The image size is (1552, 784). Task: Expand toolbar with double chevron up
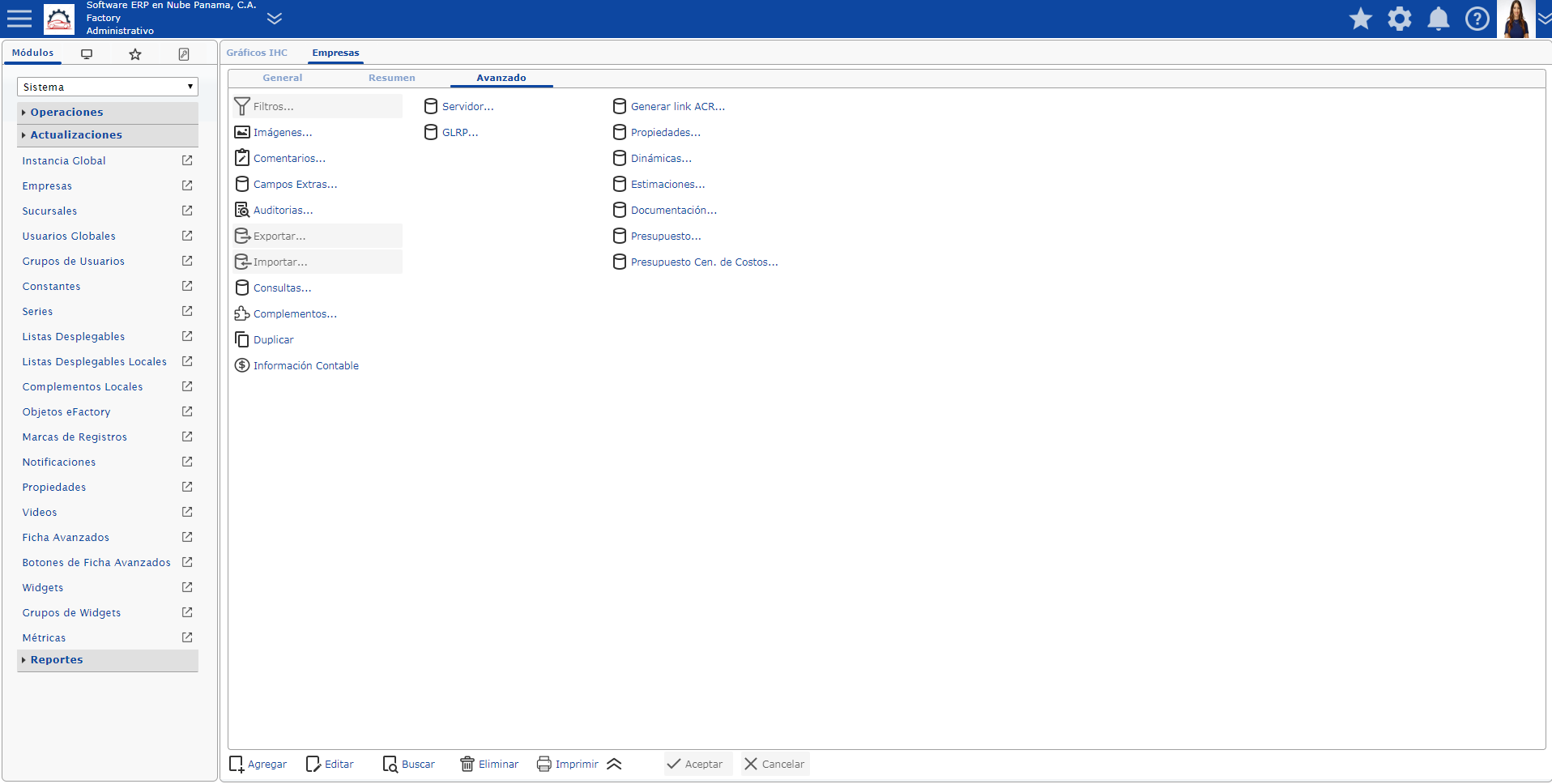(x=614, y=764)
